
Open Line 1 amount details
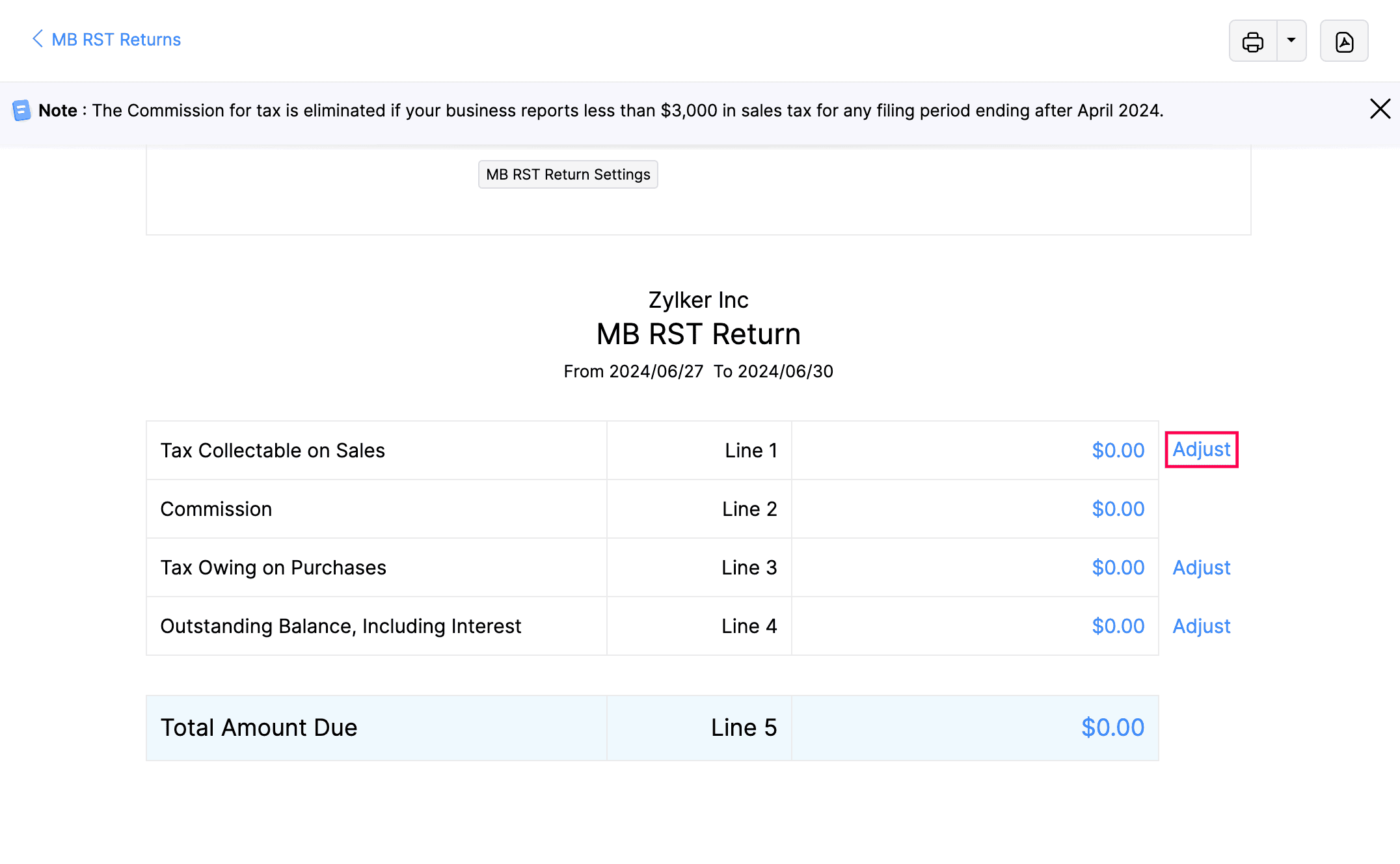coord(1118,450)
